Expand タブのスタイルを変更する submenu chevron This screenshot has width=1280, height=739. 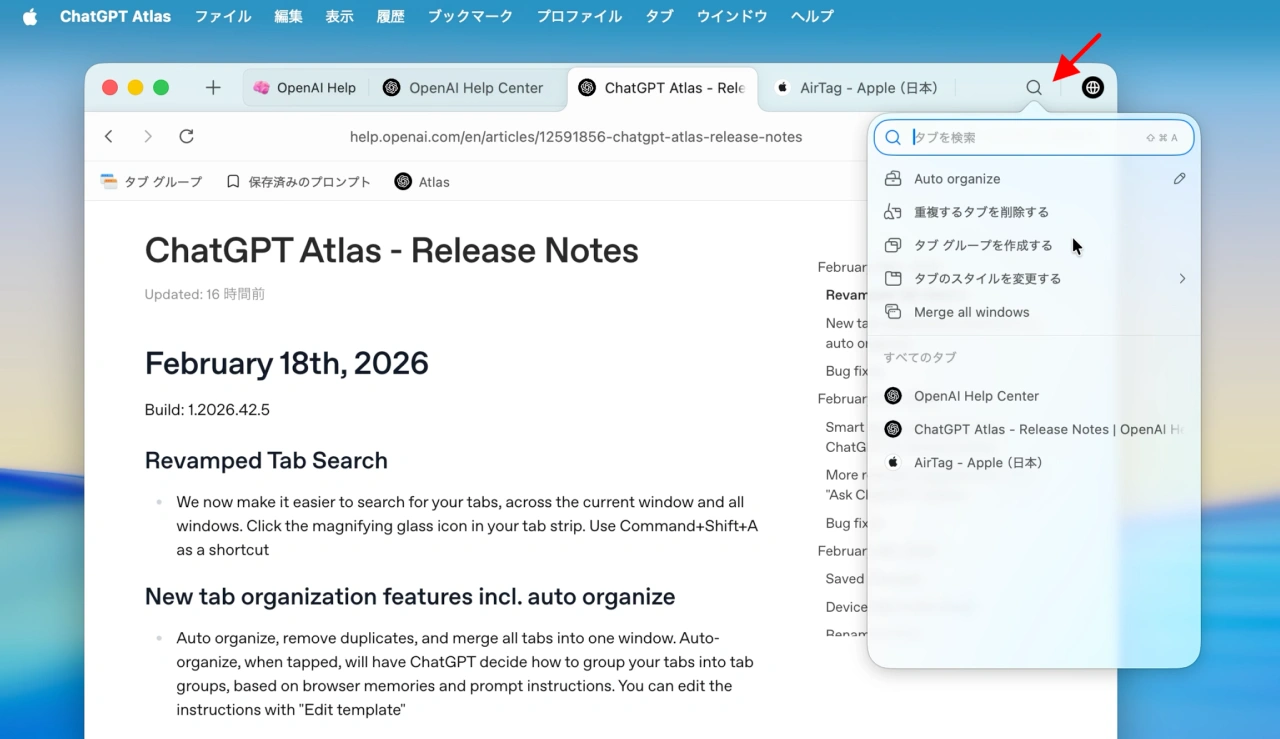point(1182,278)
